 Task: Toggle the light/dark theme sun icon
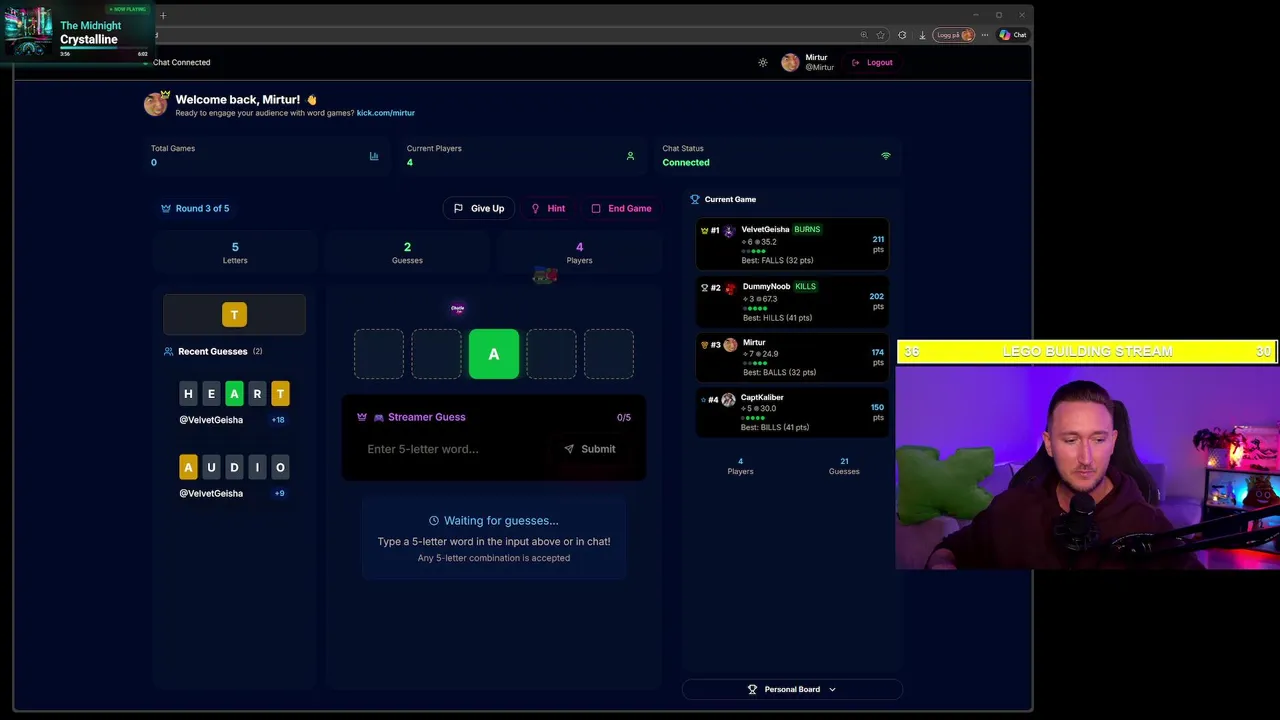[763, 62]
